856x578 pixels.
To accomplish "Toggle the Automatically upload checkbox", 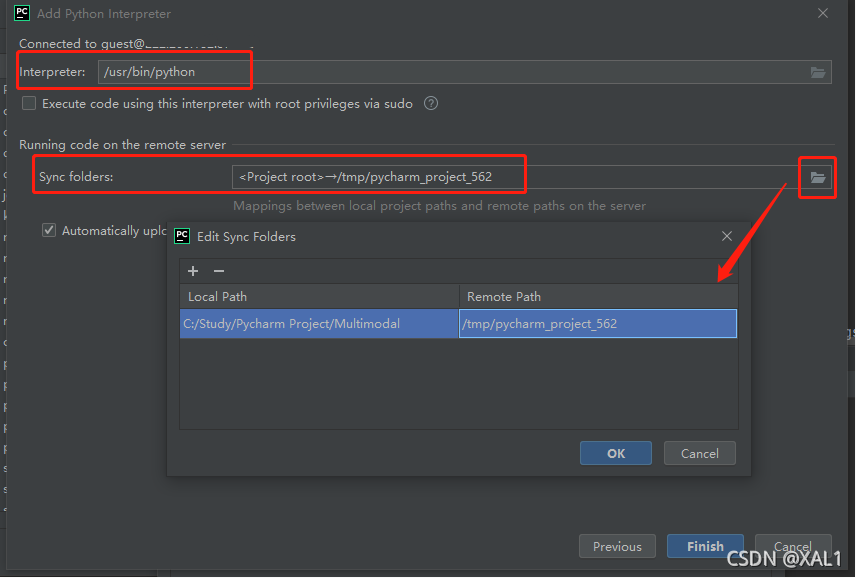I will tap(49, 230).
